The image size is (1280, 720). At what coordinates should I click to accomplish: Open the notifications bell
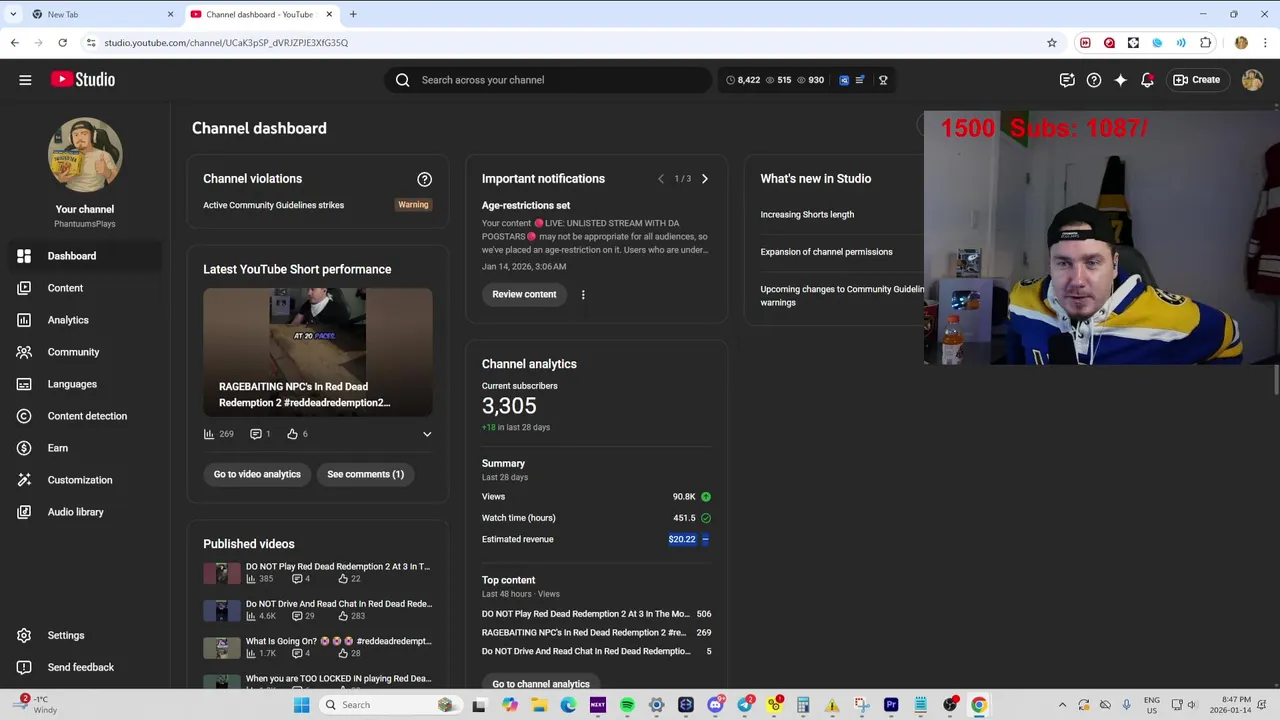1147,80
